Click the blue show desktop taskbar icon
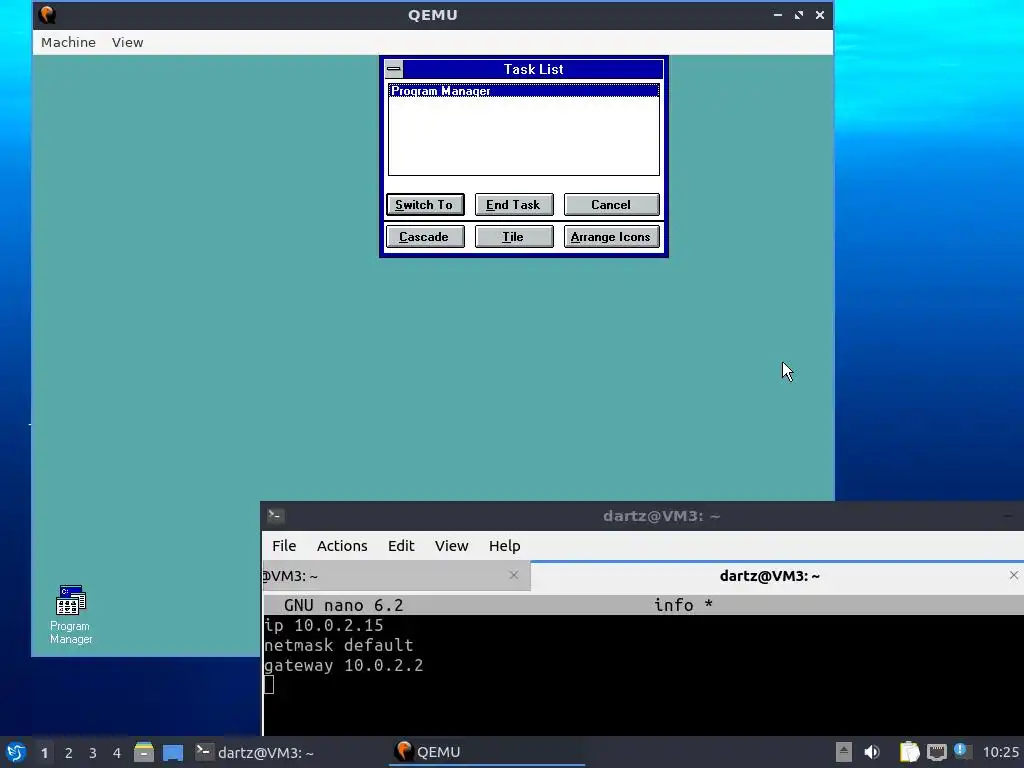The width and height of the screenshot is (1024, 768). tap(173, 752)
